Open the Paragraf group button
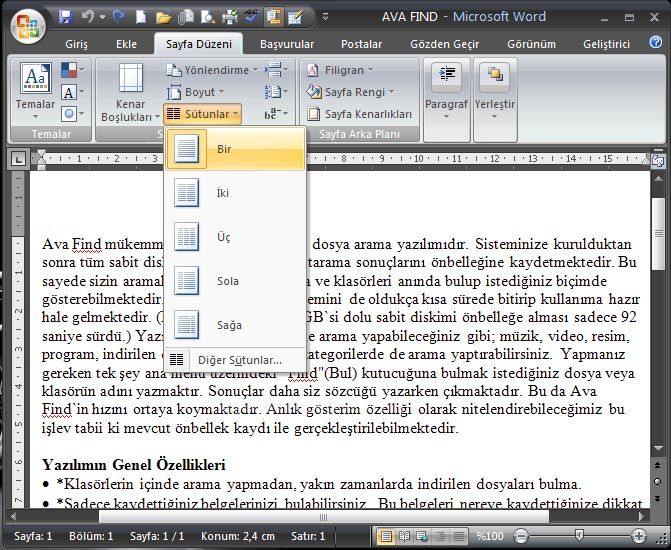This screenshot has width=671, height=550. tap(446, 99)
